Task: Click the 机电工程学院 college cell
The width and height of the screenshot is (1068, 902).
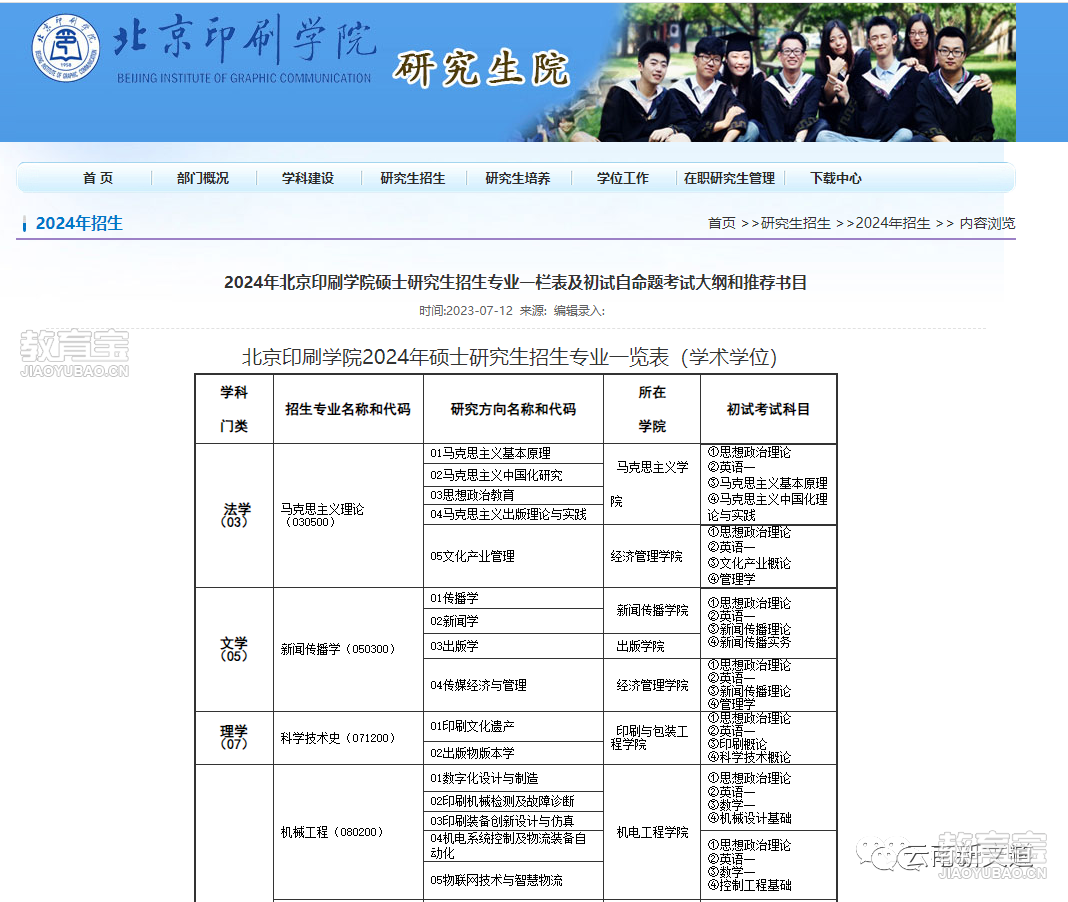Action: [652, 832]
